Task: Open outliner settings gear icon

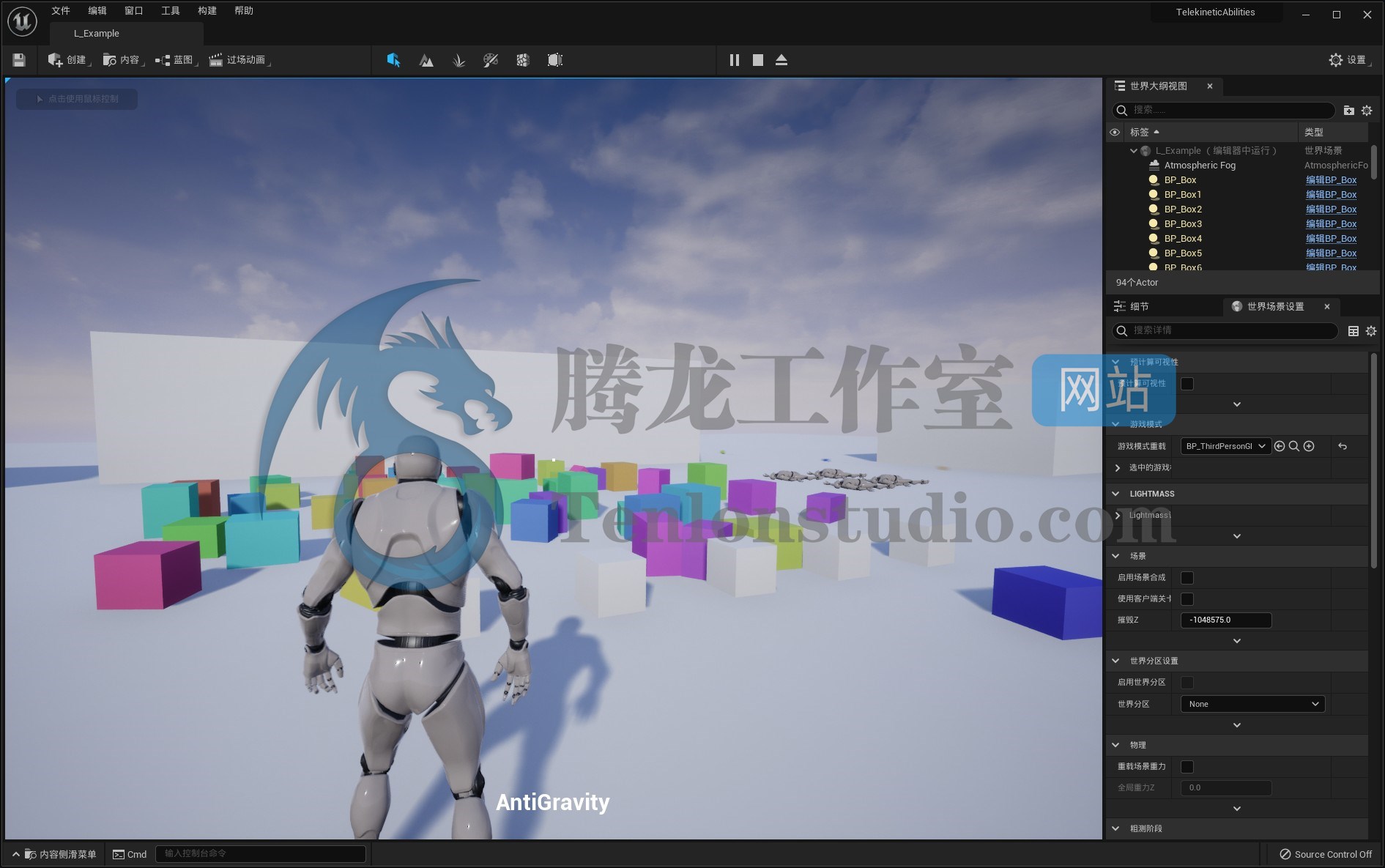Action: click(x=1367, y=111)
